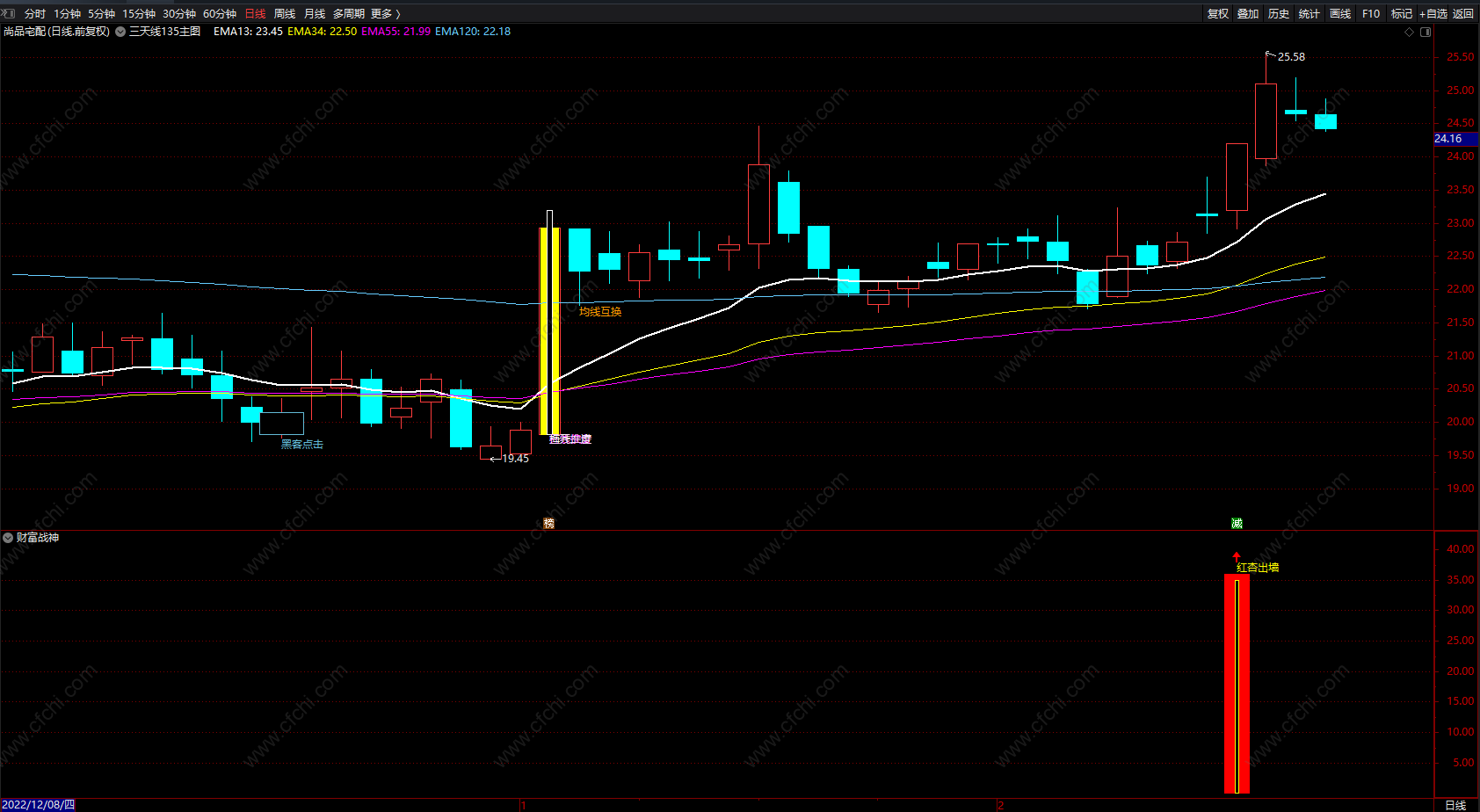Select the 30分钟 period tab
Screen dimensions: 1480x812
[x=179, y=13]
